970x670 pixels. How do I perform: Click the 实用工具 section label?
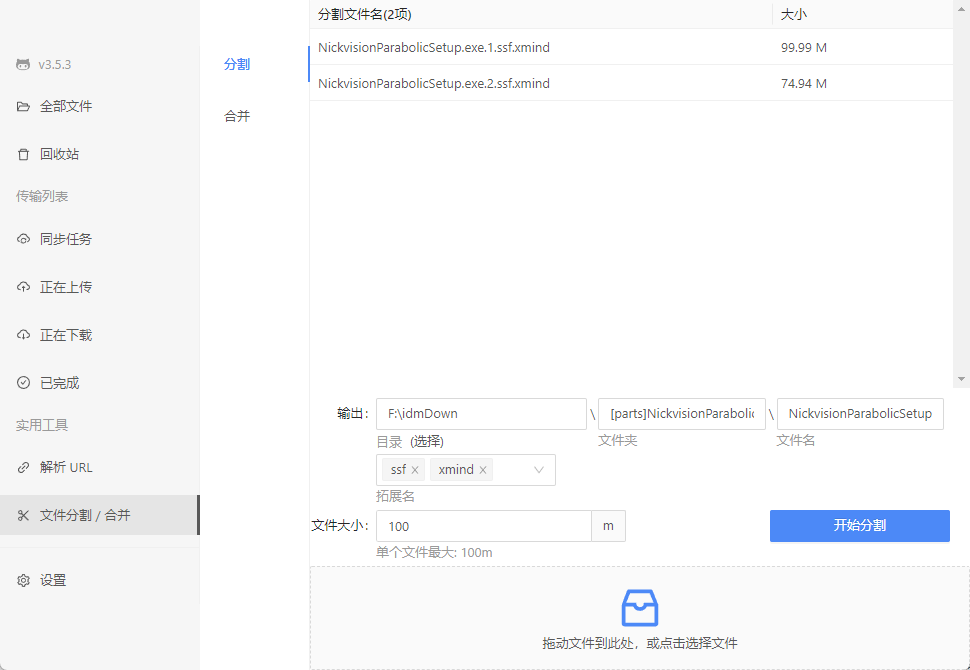42,425
